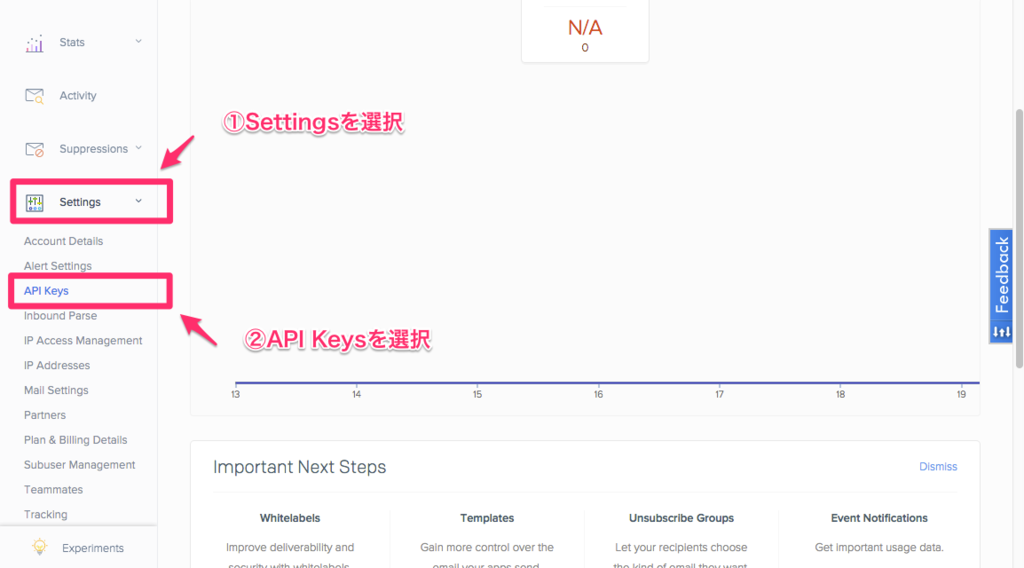Click the Settings sliders icon
The width and height of the screenshot is (1024, 568).
[35, 202]
